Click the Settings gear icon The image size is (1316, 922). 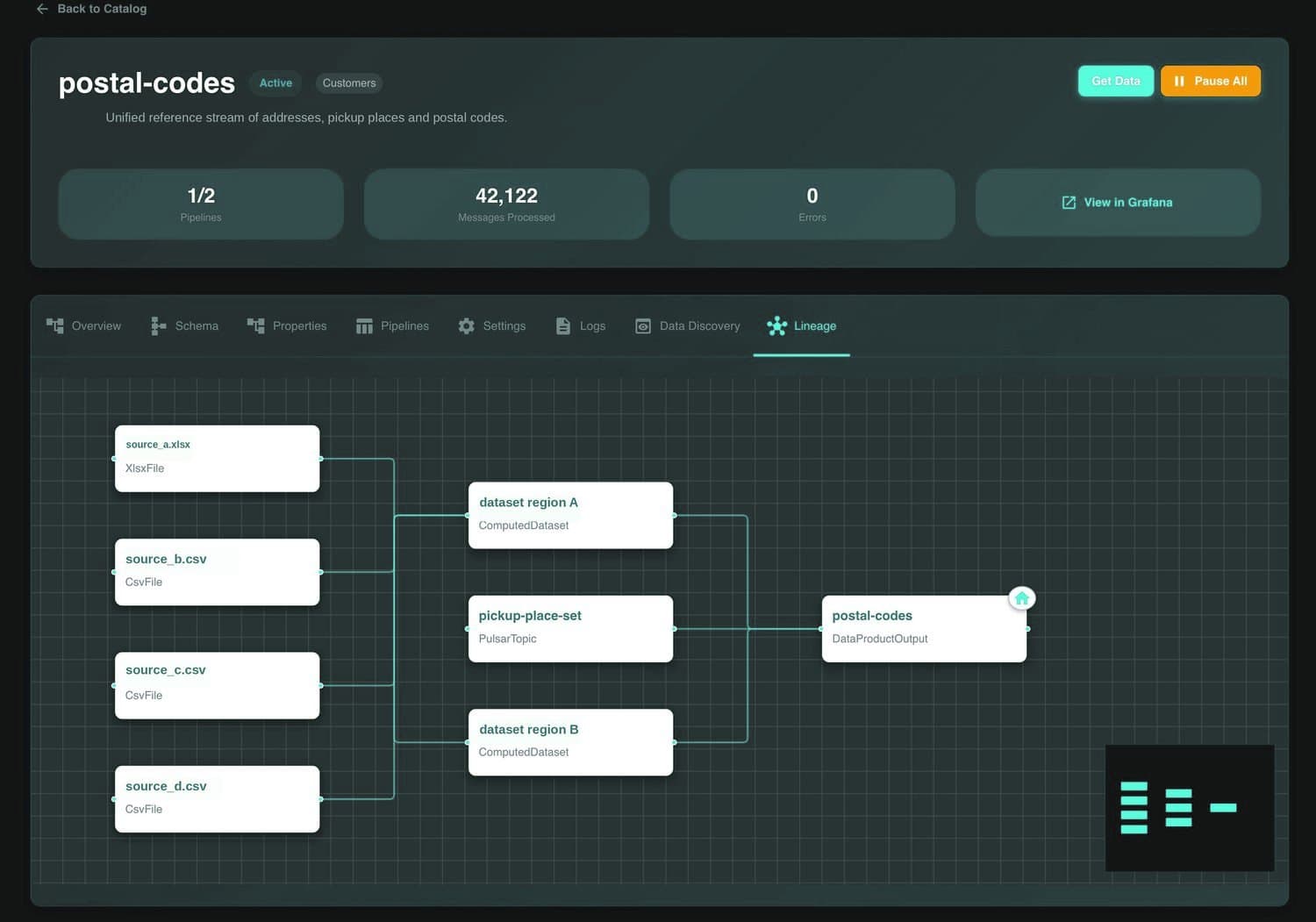coord(466,325)
